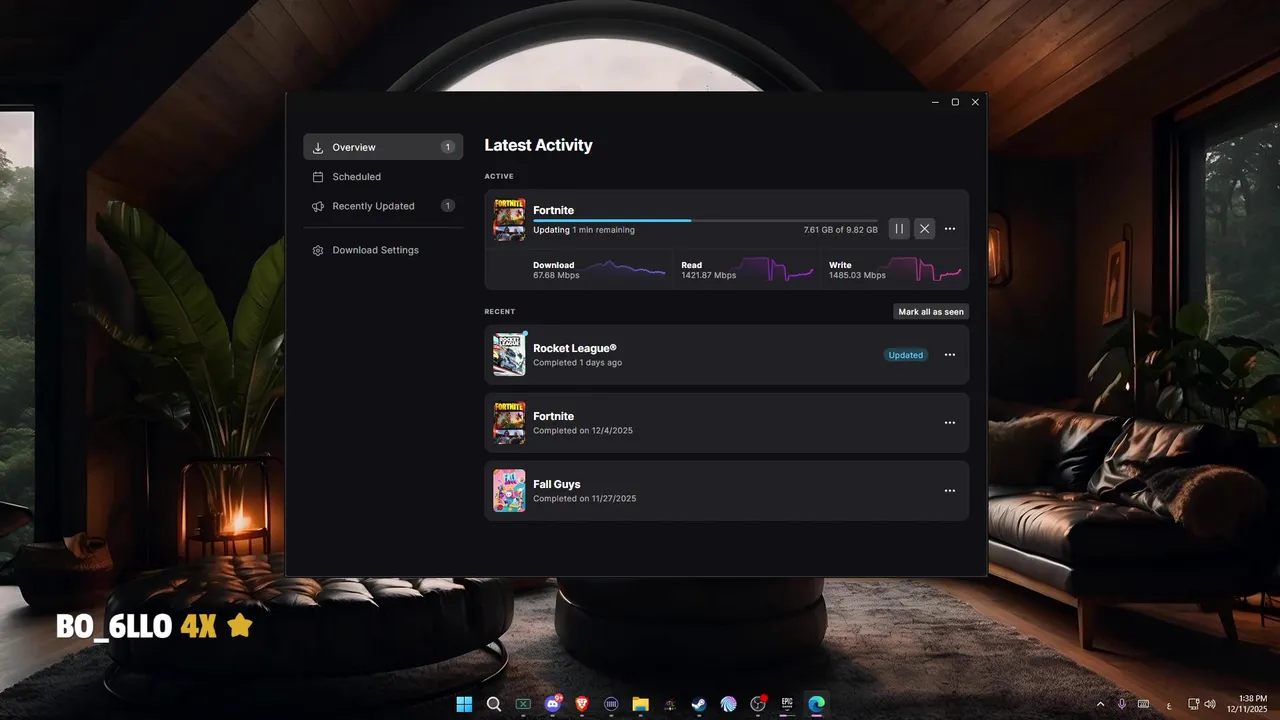The height and width of the screenshot is (720, 1280).
Task: Open the pink-blue swirl taskbar app
Action: [728, 704]
